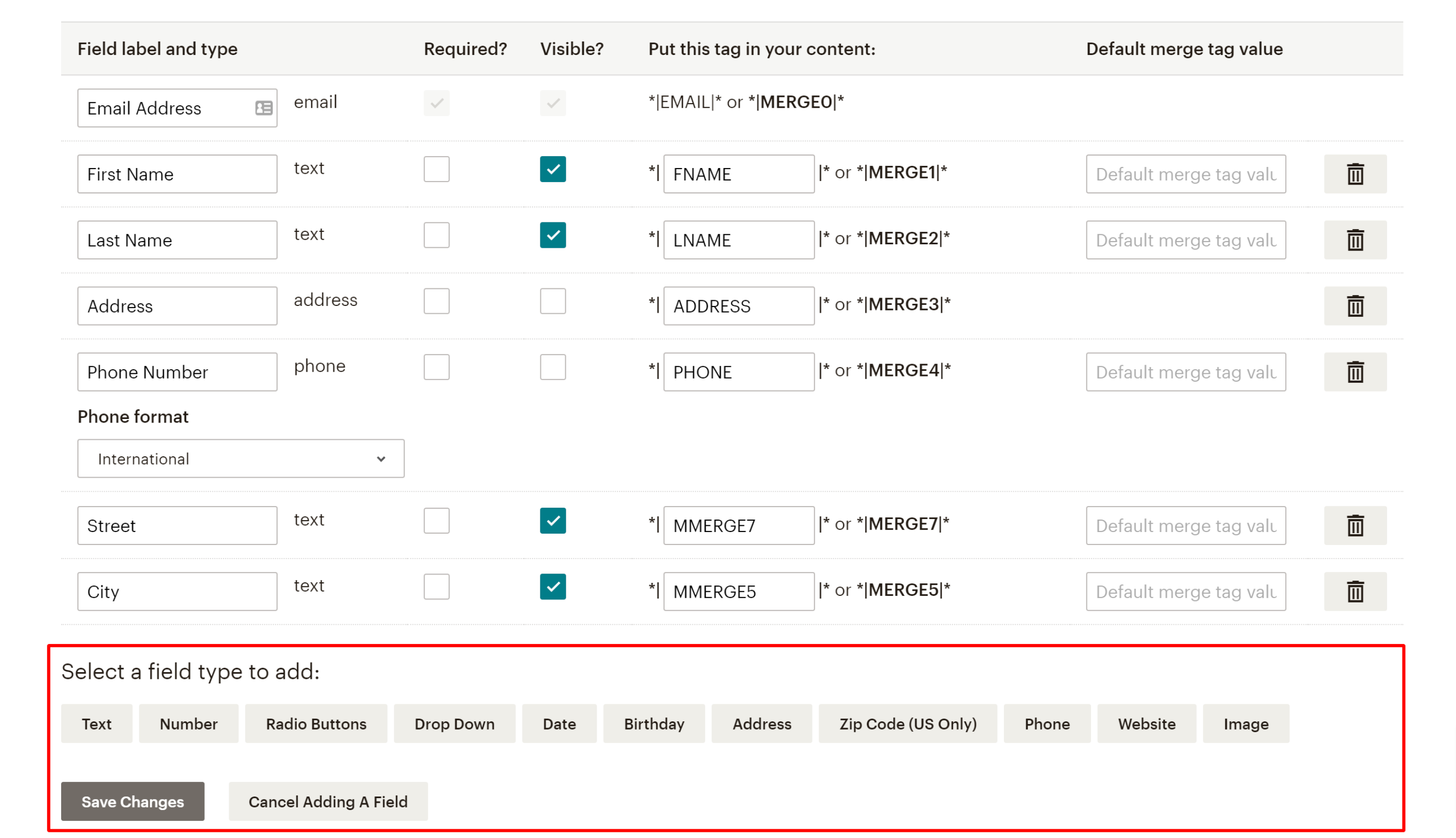Edit the Email Address label field
This screenshot has height=838, width=1456.
pyautogui.click(x=177, y=108)
